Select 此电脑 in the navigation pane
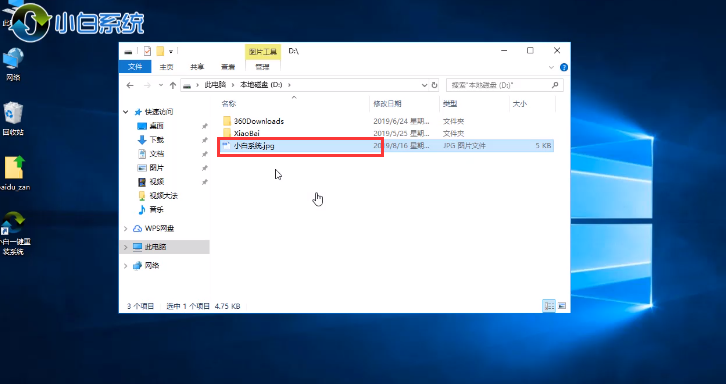Image resolution: width=726 pixels, height=384 pixels. coord(155,247)
